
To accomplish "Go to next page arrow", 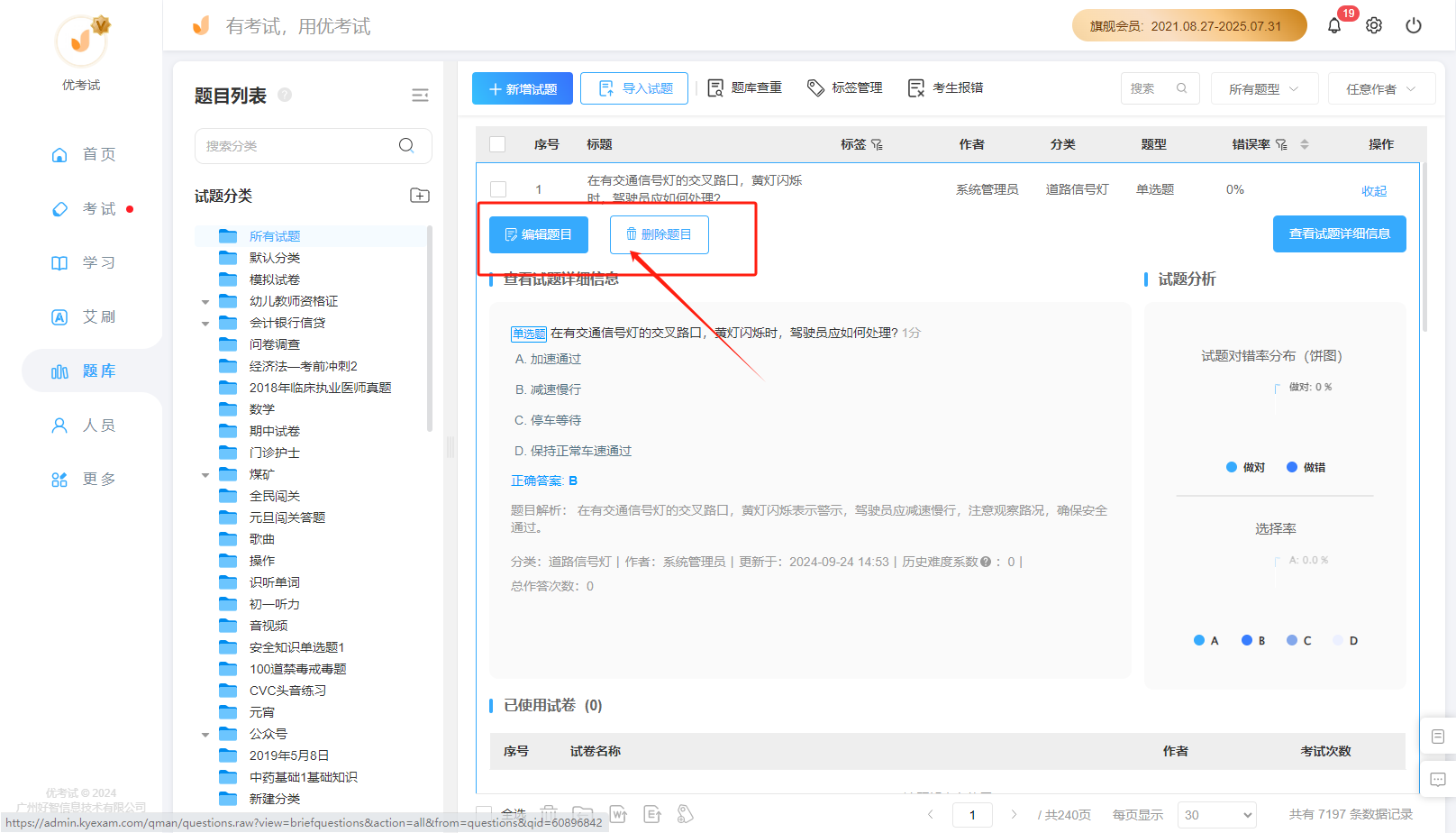I will pos(1014,814).
